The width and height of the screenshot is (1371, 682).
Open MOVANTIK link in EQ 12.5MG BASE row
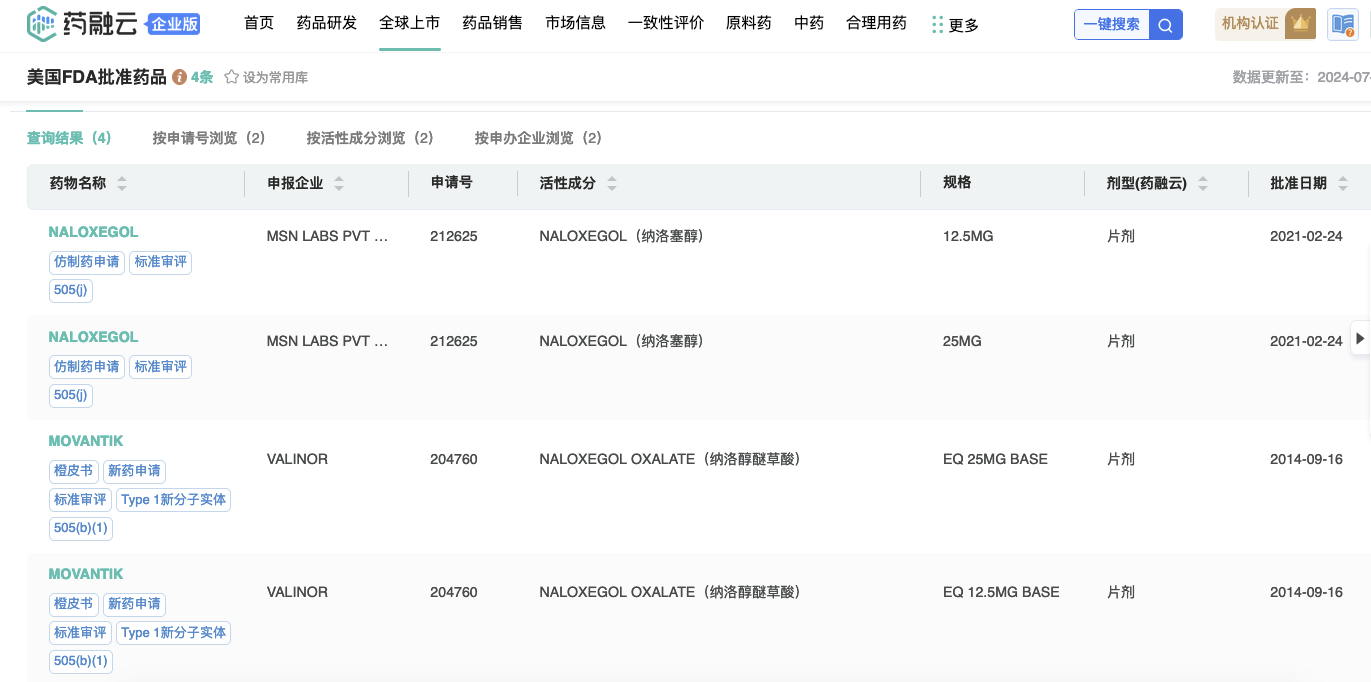click(x=86, y=574)
